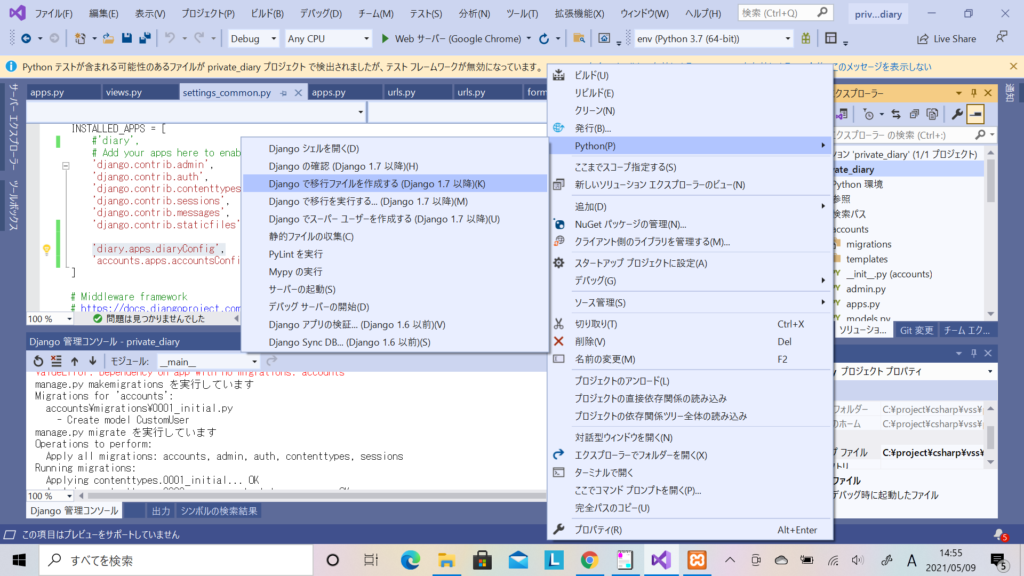Choose ビルド(U) in the context menu
The height and width of the screenshot is (576, 1024).
point(690,75)
